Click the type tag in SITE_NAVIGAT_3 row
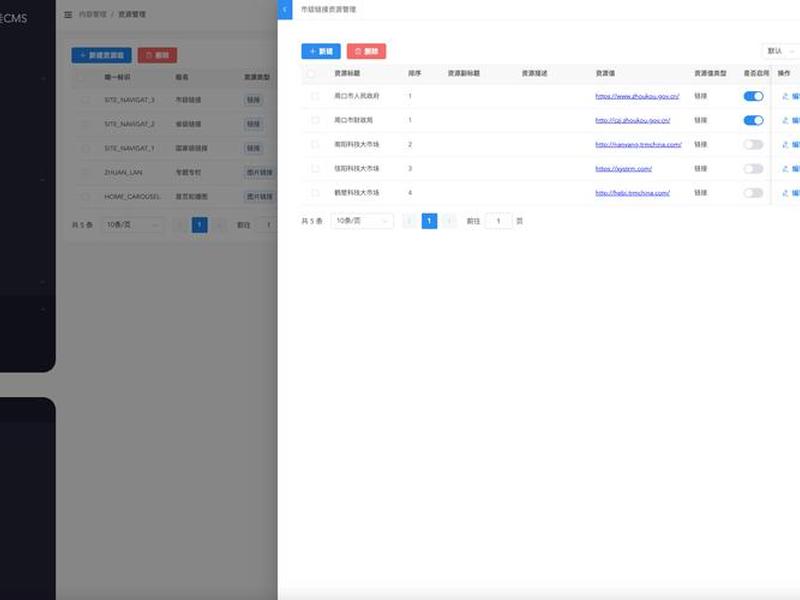The height and width of the screenshot is (600, 800). pyautogui.click(x=254, y=100)
